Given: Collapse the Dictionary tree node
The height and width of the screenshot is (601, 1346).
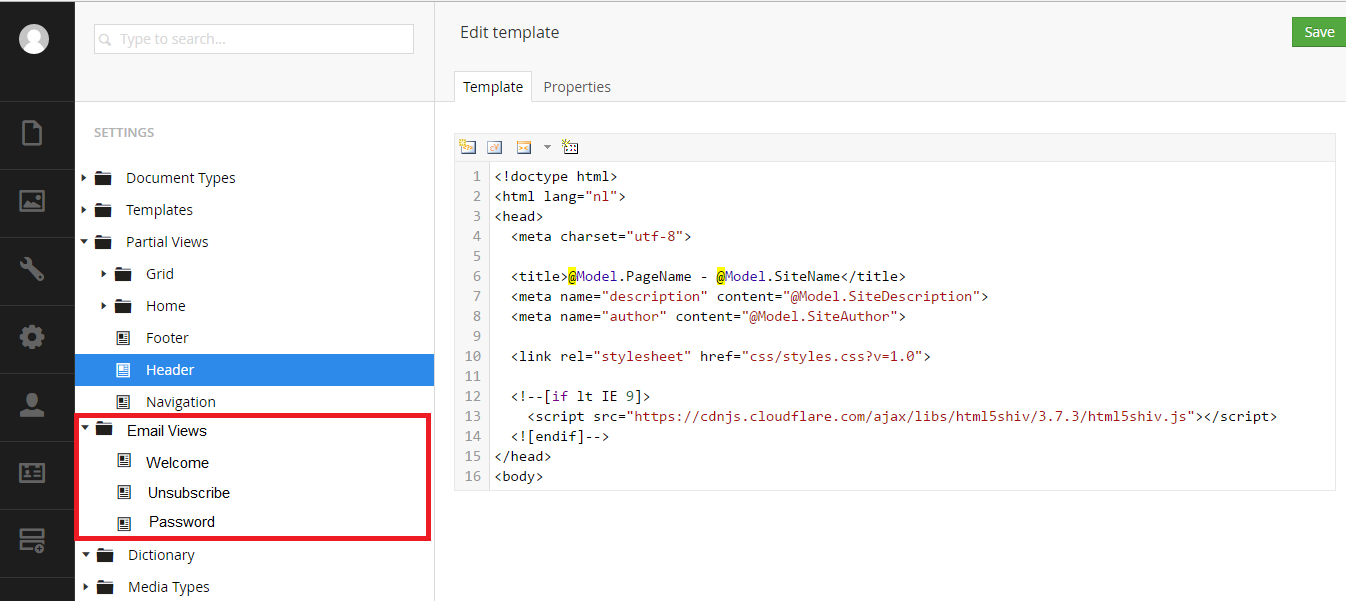Looking at the screenshot, I should tap(85, 554).
